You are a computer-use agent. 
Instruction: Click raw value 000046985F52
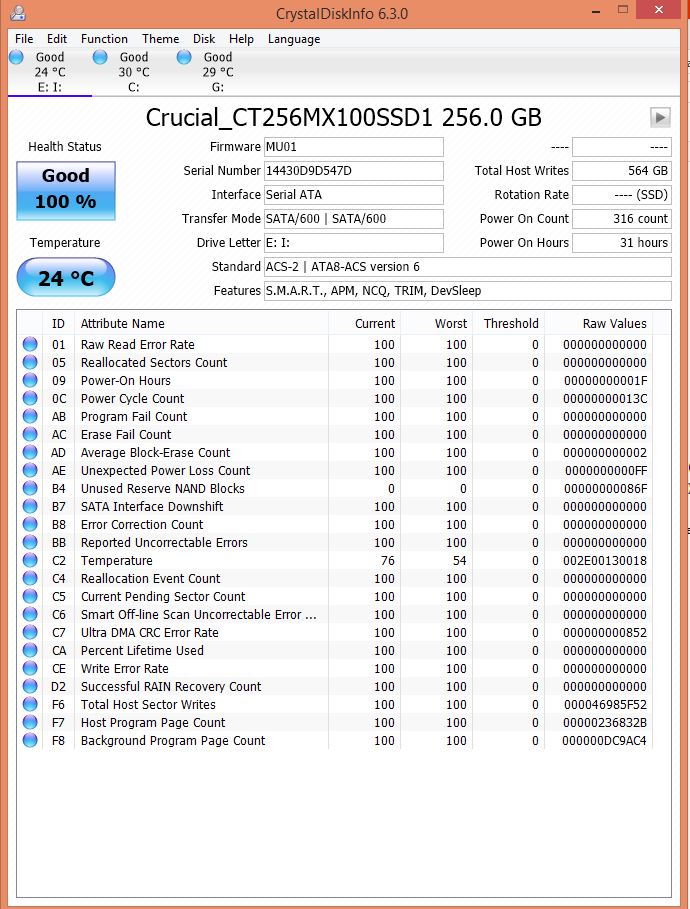(605, 704)
